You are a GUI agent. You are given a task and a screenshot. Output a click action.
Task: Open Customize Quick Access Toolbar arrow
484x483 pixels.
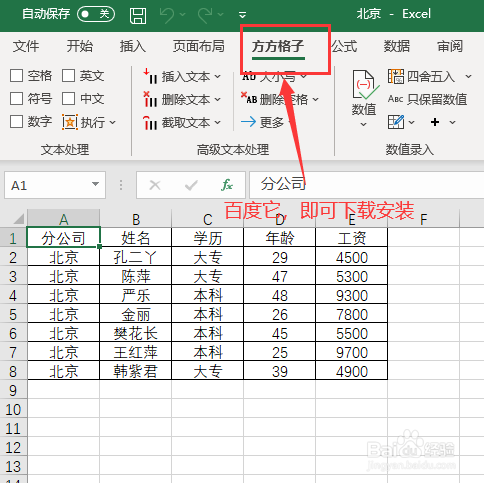(x=243, y=15)
